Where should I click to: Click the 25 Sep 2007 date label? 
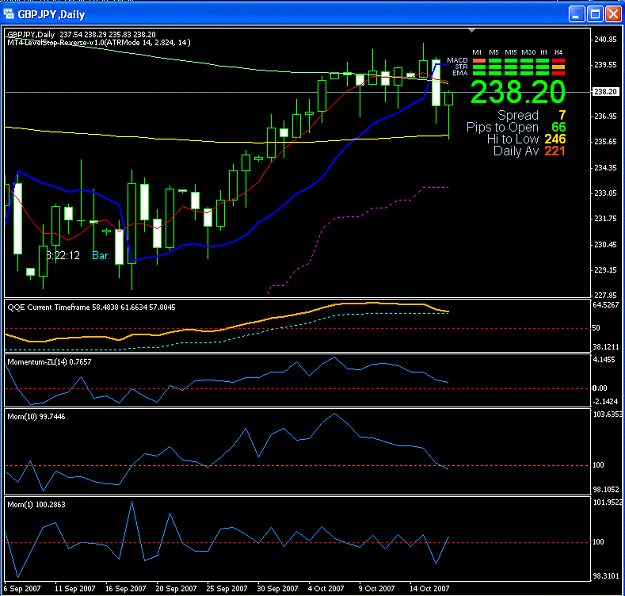[227, 588]
